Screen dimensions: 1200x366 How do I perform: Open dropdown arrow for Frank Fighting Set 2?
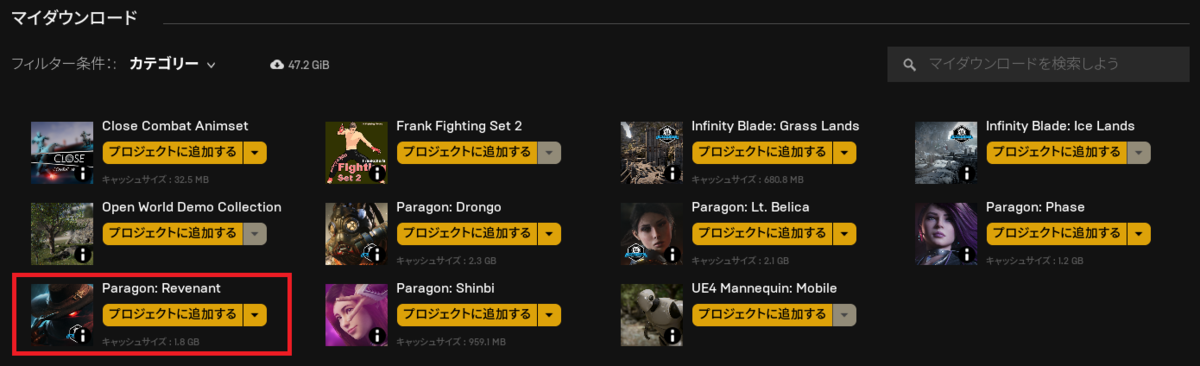(549, 152)
